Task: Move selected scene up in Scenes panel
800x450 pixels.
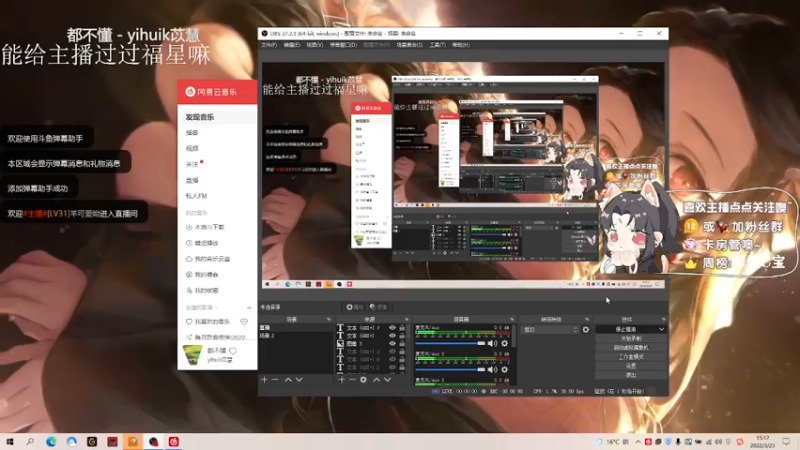Action: click(288, 380)
